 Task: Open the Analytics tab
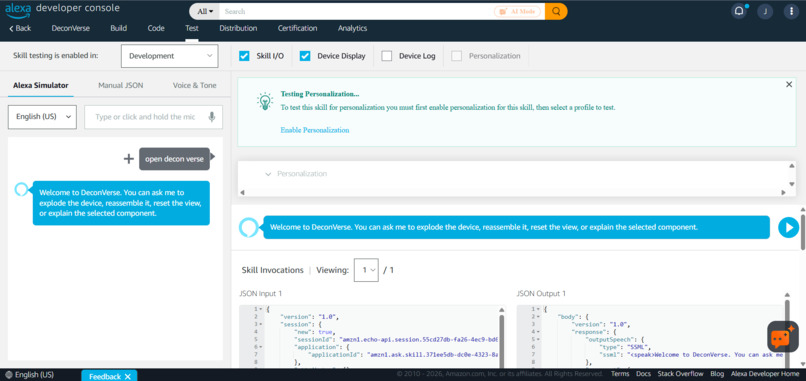tap(353, 28)
